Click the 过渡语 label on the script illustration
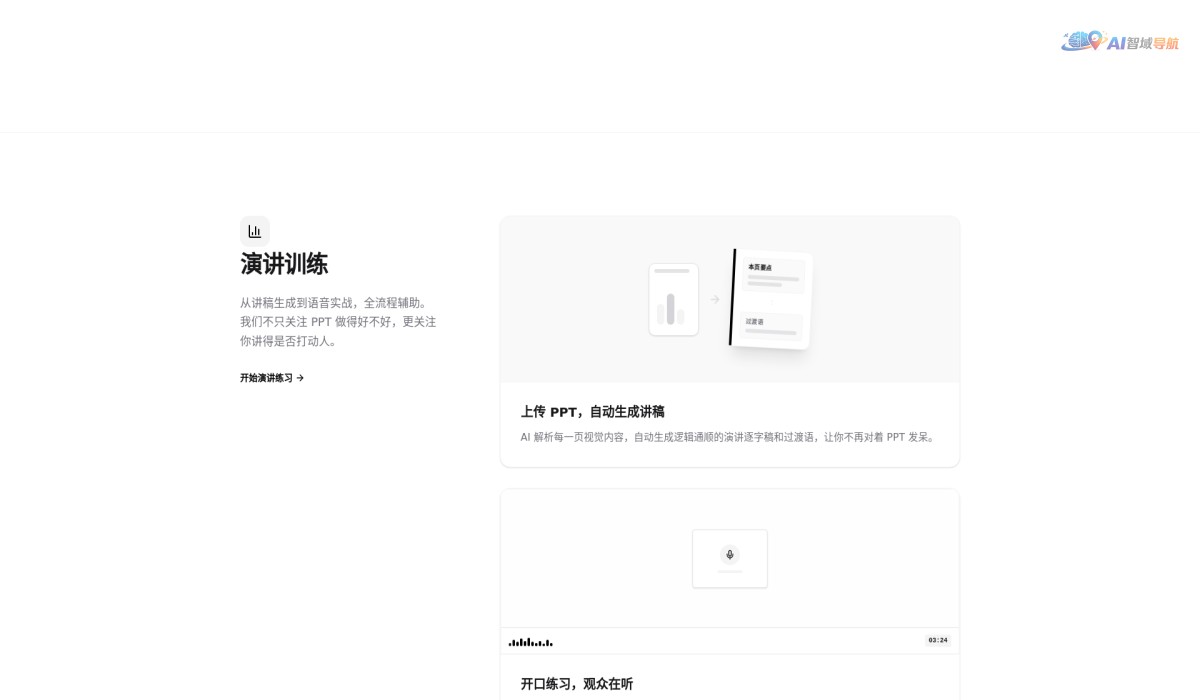Image resolution: width=1200 pixels, height=700 pixels. (751, 322)
